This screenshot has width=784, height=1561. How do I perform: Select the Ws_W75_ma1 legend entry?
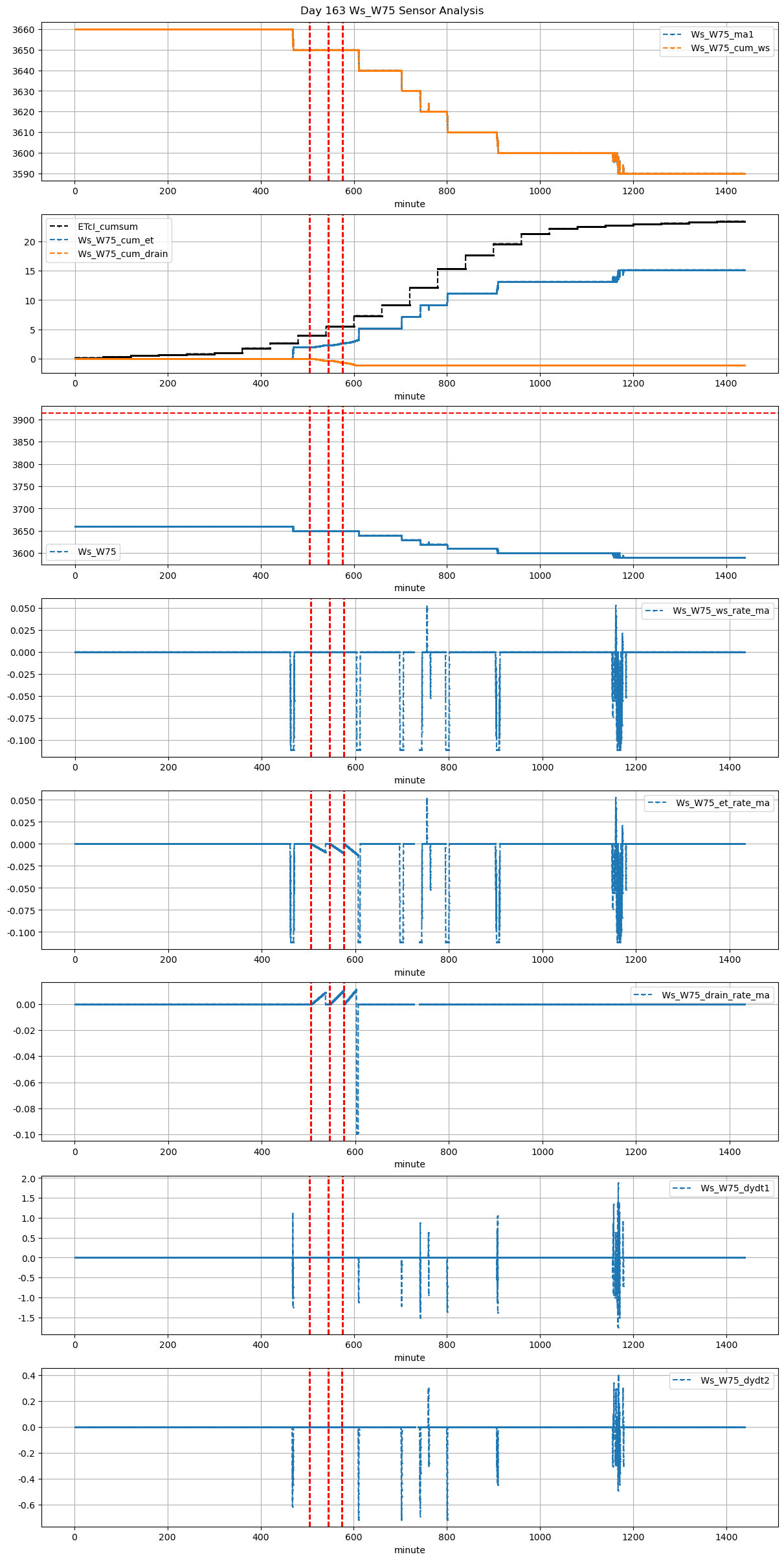pyautogui.click(x=722, y=34)
